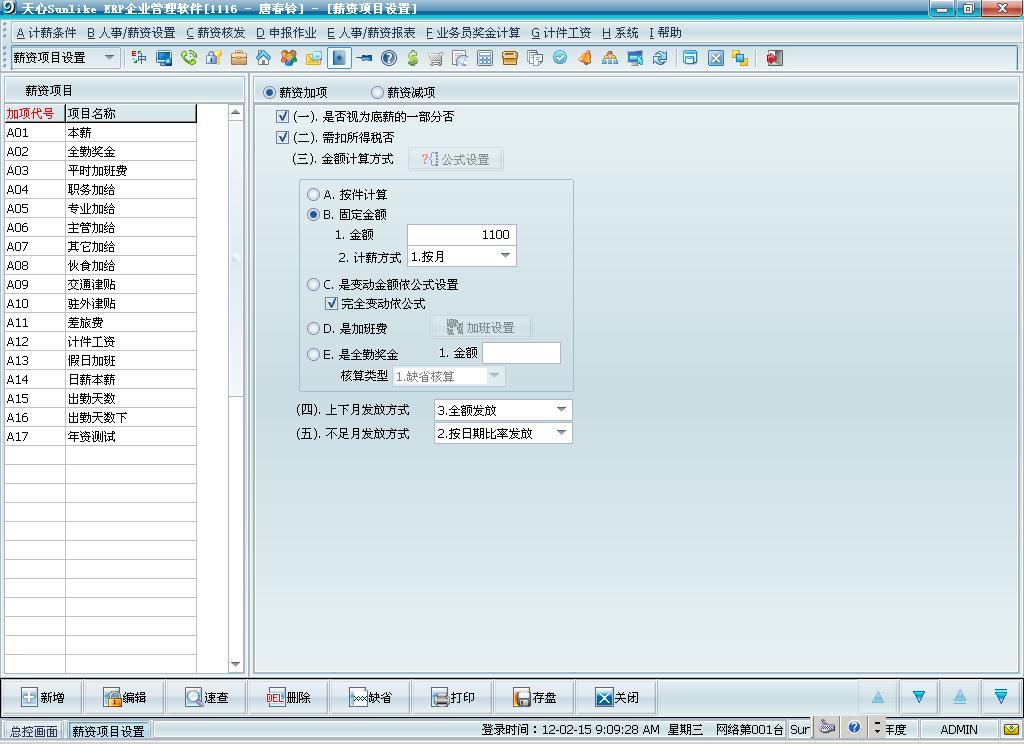The width and height of the screenshot is (1024, 744).
Task: Click the green phone toolbar icon
Action: tap(189, 58)
